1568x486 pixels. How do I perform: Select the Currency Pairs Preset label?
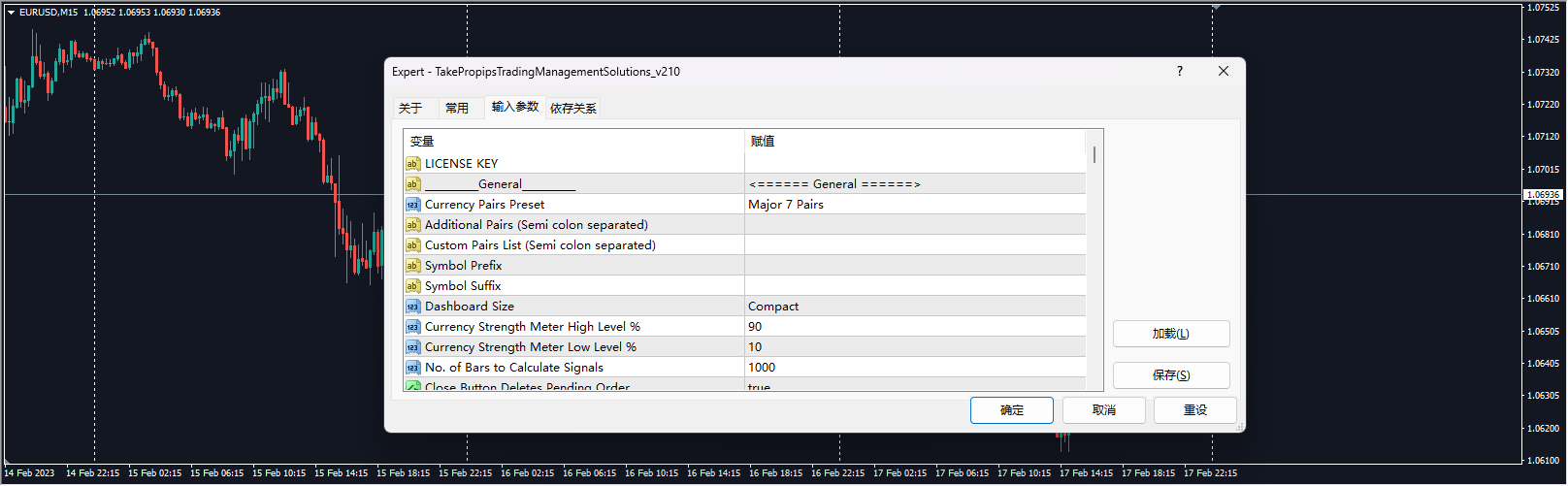(484, 205)
